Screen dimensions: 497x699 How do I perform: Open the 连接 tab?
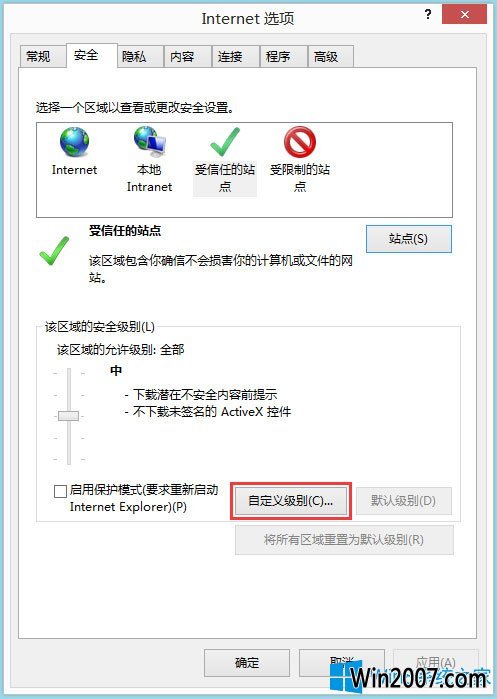pyautogui.click(x=230, y=57)
